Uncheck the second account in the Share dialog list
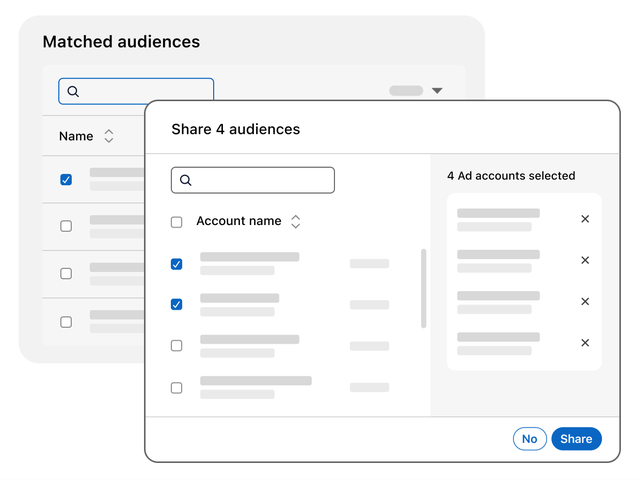Viewport: 640px width, 480px height. [176, 304]
